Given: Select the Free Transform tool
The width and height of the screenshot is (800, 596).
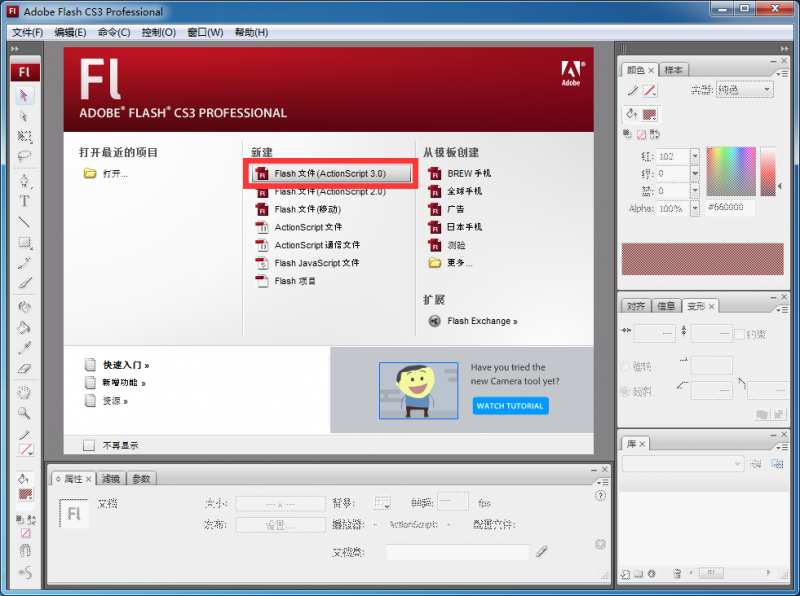Looking at the screenshot, I should click(24, 136).
